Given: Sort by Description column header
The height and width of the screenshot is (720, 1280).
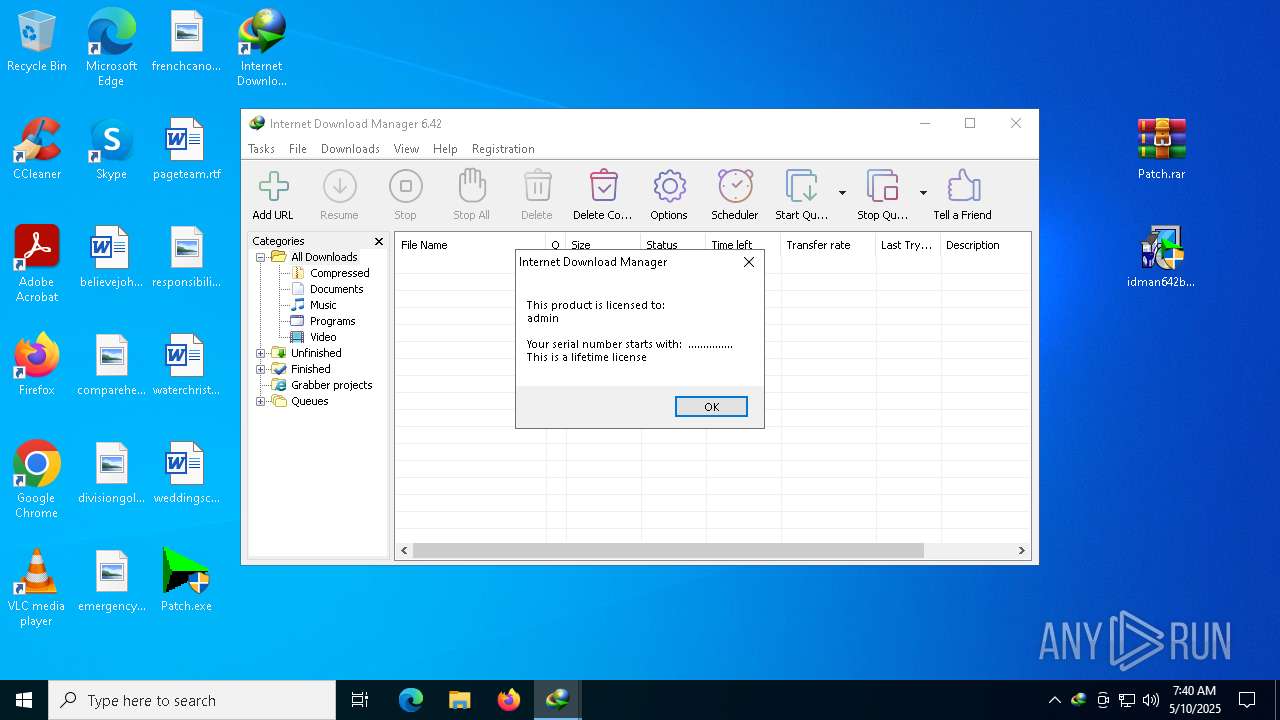Looking at the screenshot, I should coord(985,245).
